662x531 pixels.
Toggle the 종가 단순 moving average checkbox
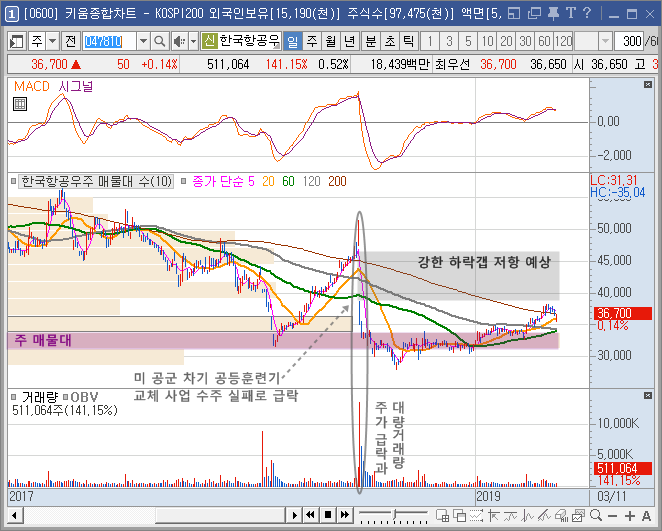(183, 182)
